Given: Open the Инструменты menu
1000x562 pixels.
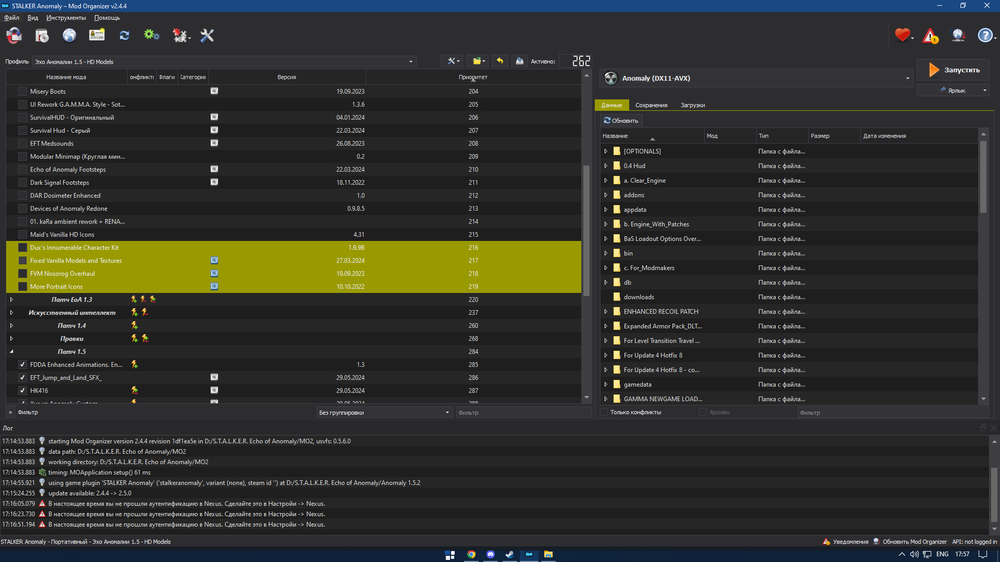Looking at the screenshot, I should click(66, 18).
